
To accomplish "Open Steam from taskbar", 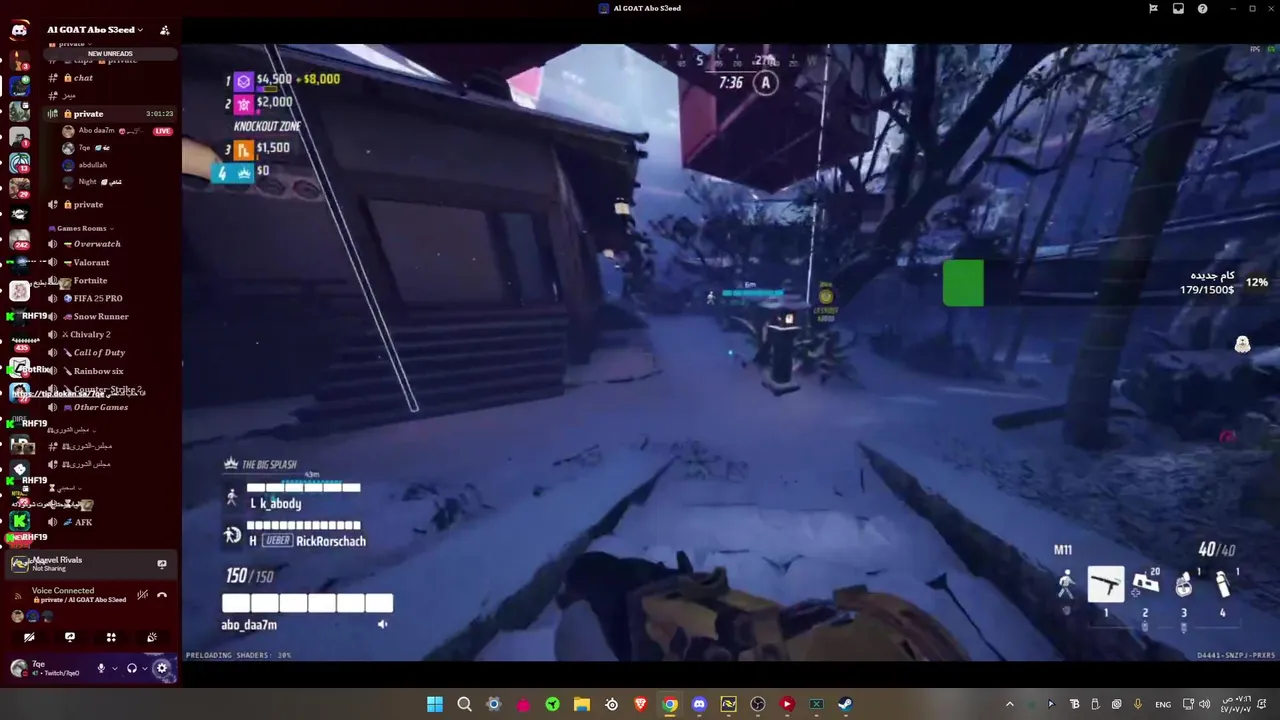I will tap(846, 704).
